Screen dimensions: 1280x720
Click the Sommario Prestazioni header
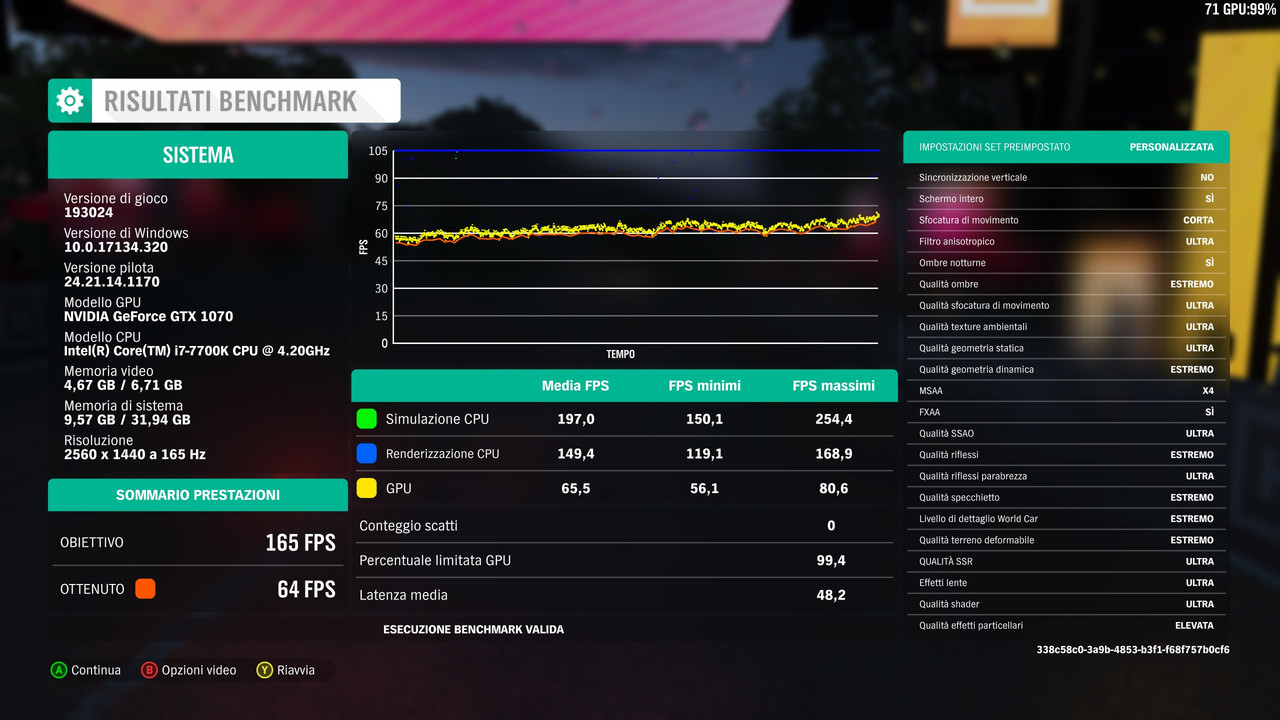click(x=197, y=494)
